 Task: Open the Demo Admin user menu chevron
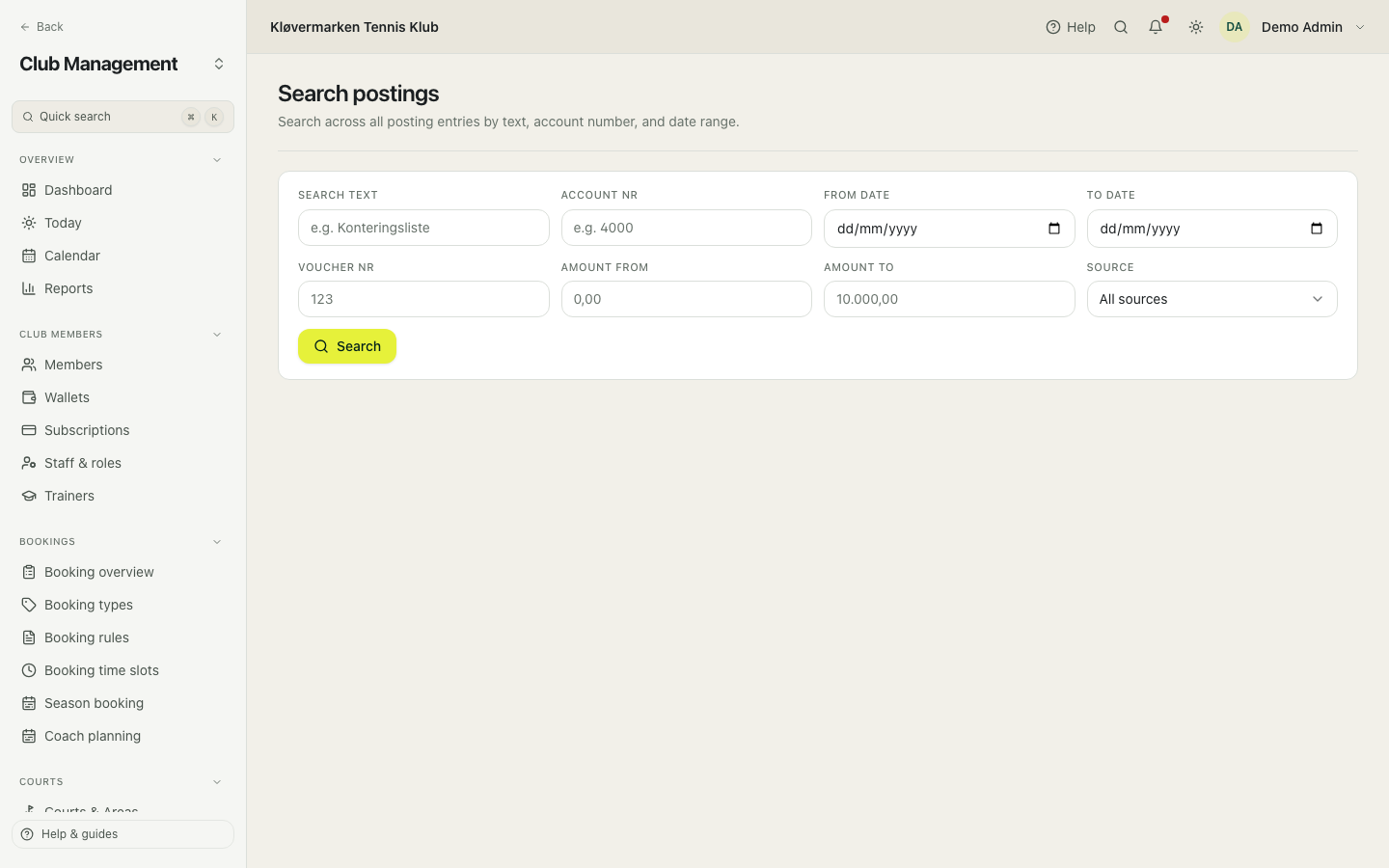point(1360,27)
